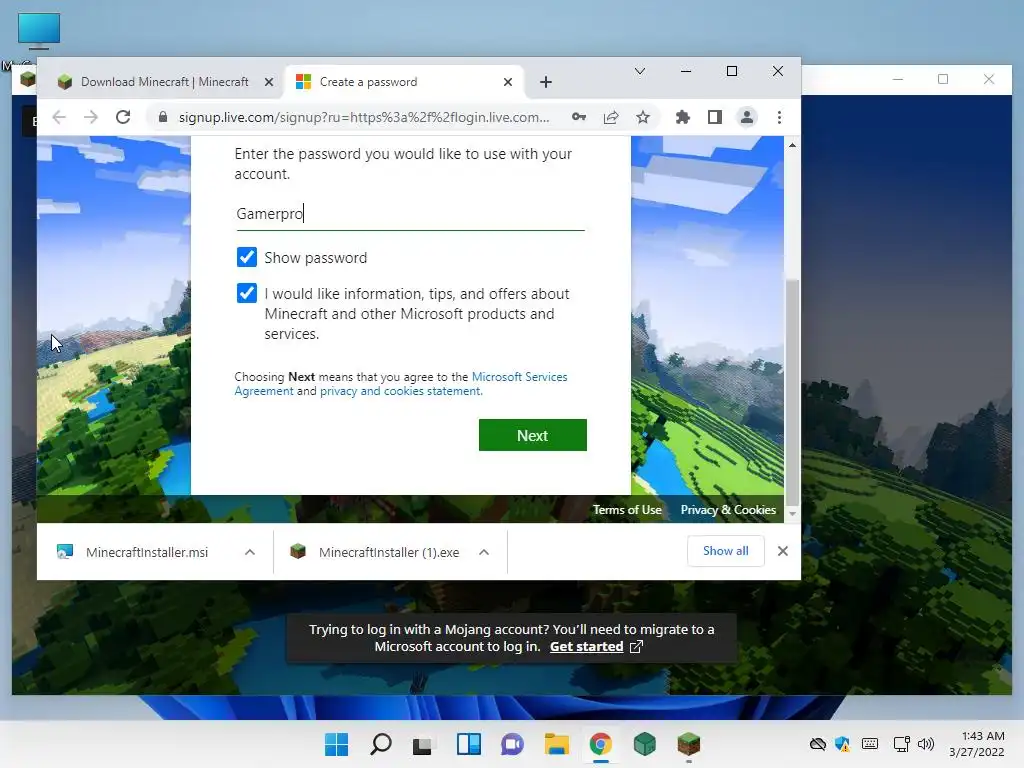Click the password input field
The width and height of the screenshot is (1024, 768).
(x=410, y=214)
